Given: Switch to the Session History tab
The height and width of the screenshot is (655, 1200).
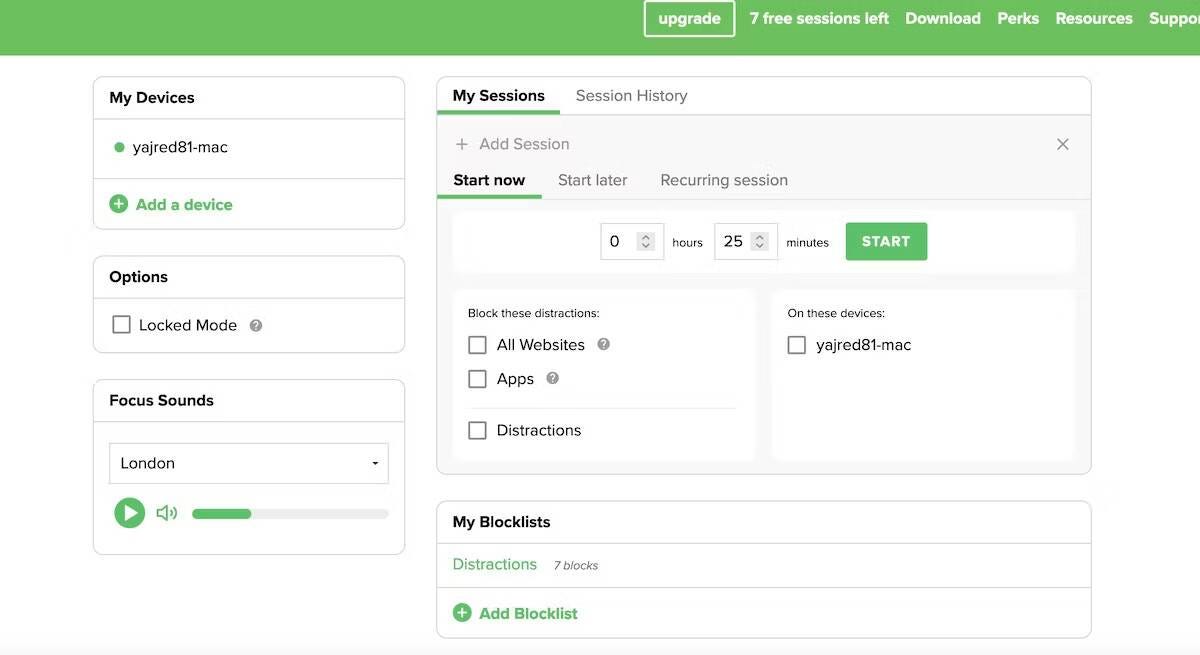Looking at the screenshot, I should [x=631, y=96].
